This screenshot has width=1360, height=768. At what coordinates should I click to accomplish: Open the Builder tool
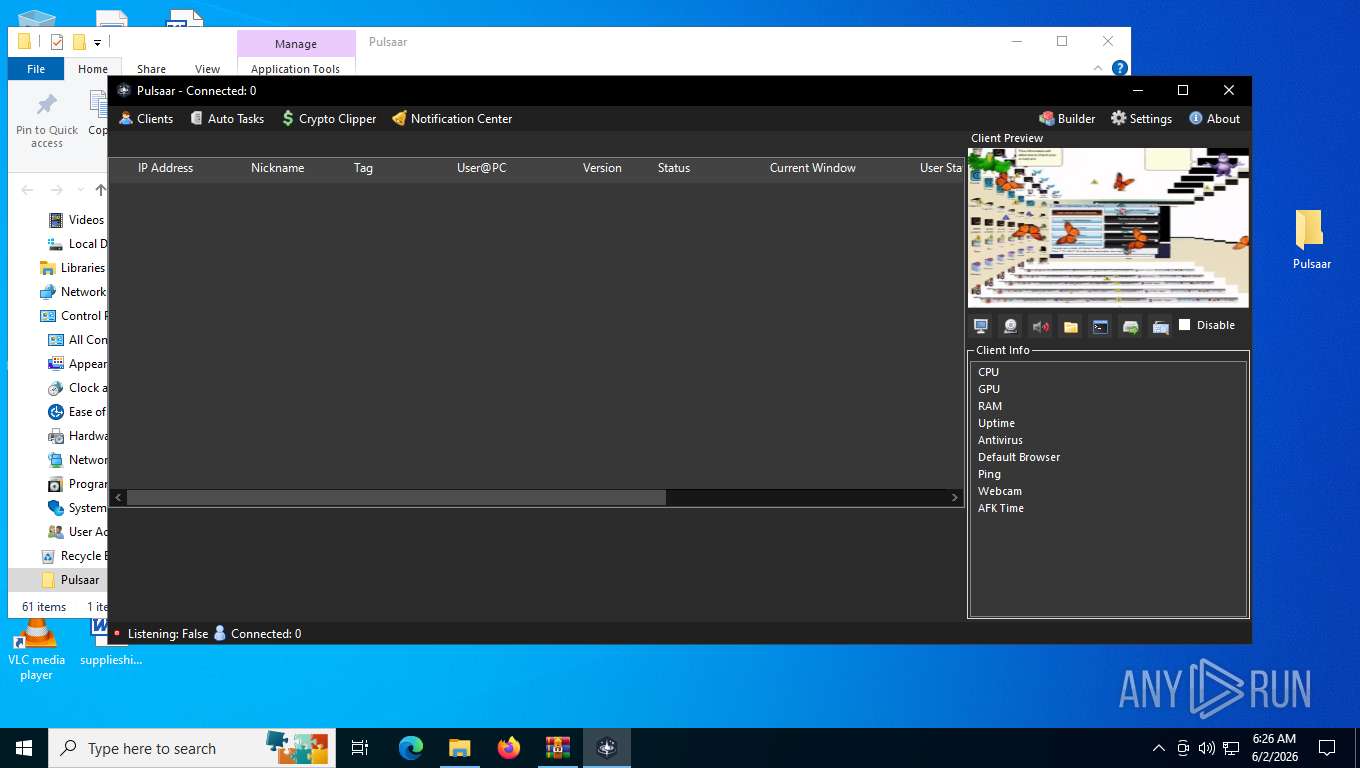[x=1067, y=118]
